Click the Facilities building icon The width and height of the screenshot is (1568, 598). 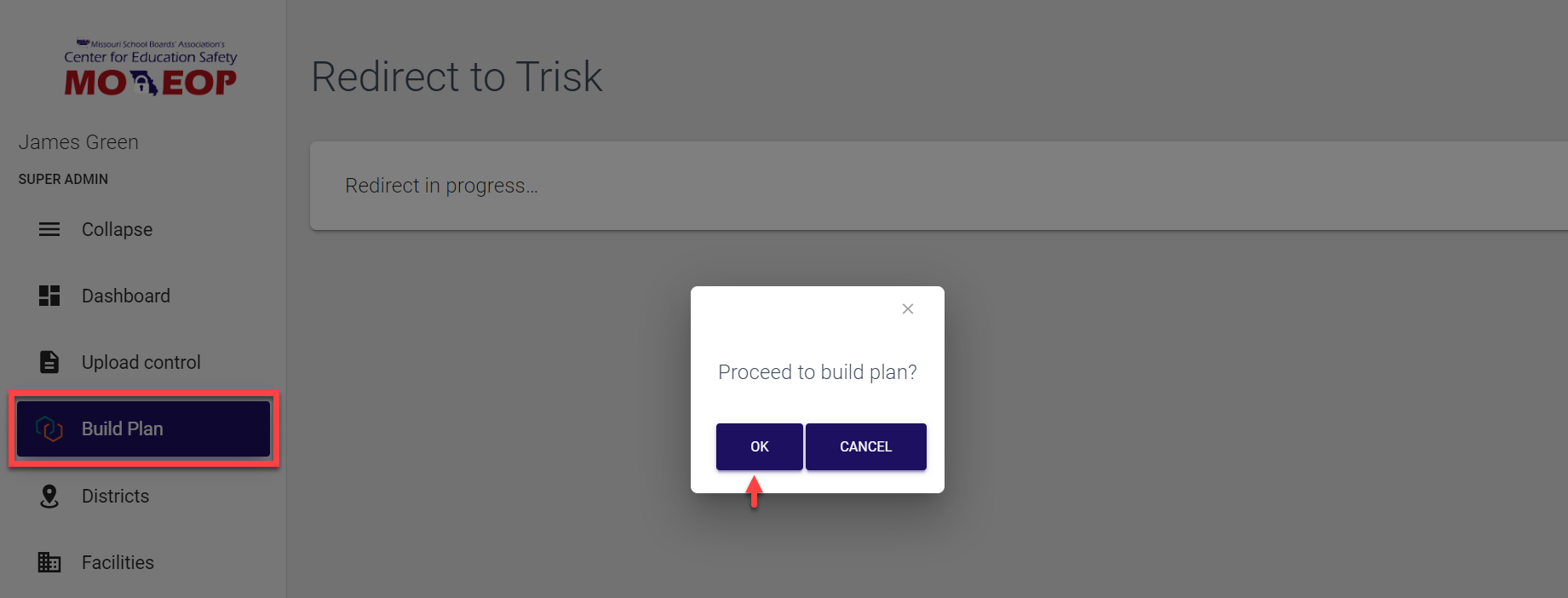(49, 562)
